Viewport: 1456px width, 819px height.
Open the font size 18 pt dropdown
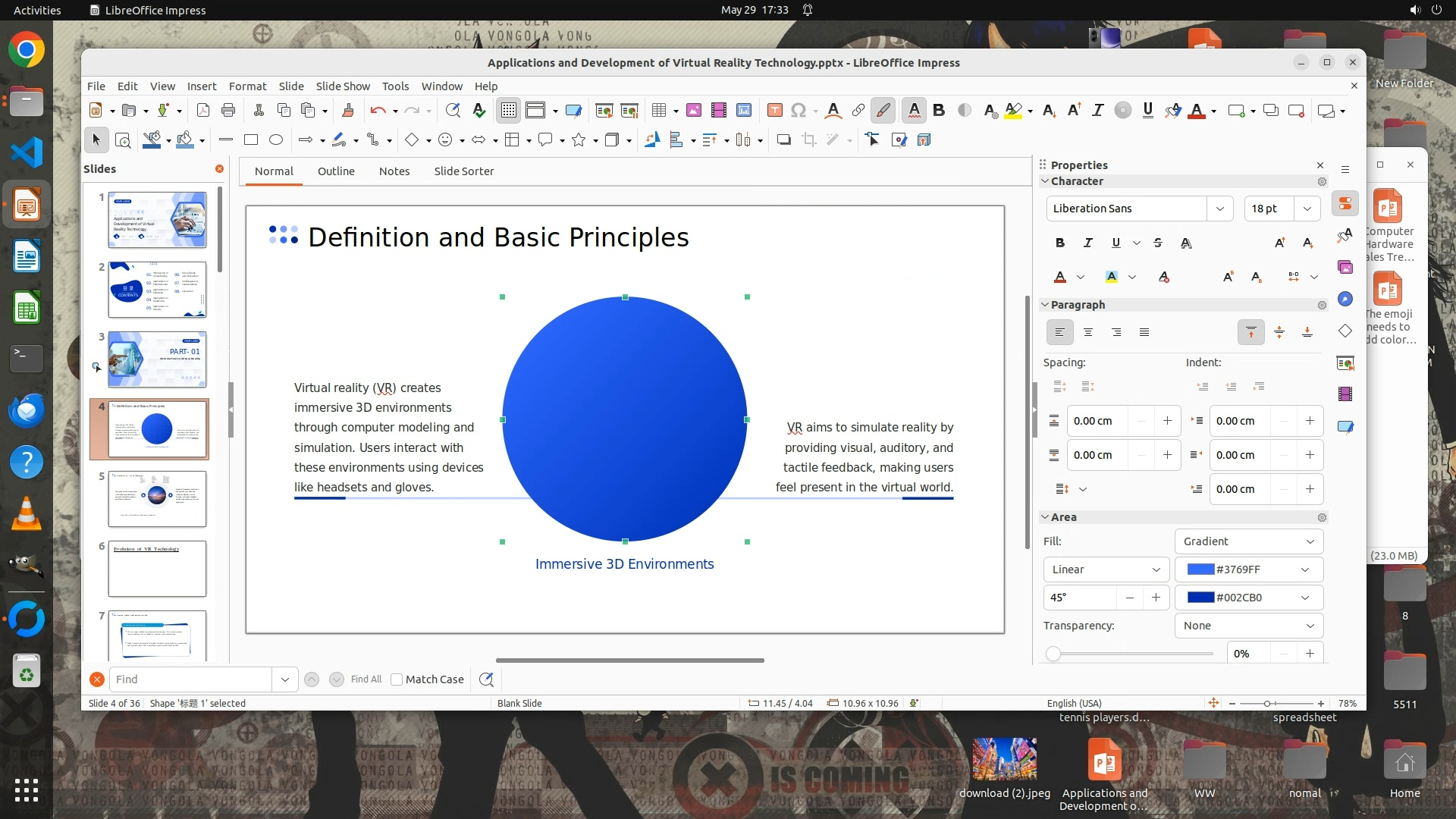pos(1307,209)
